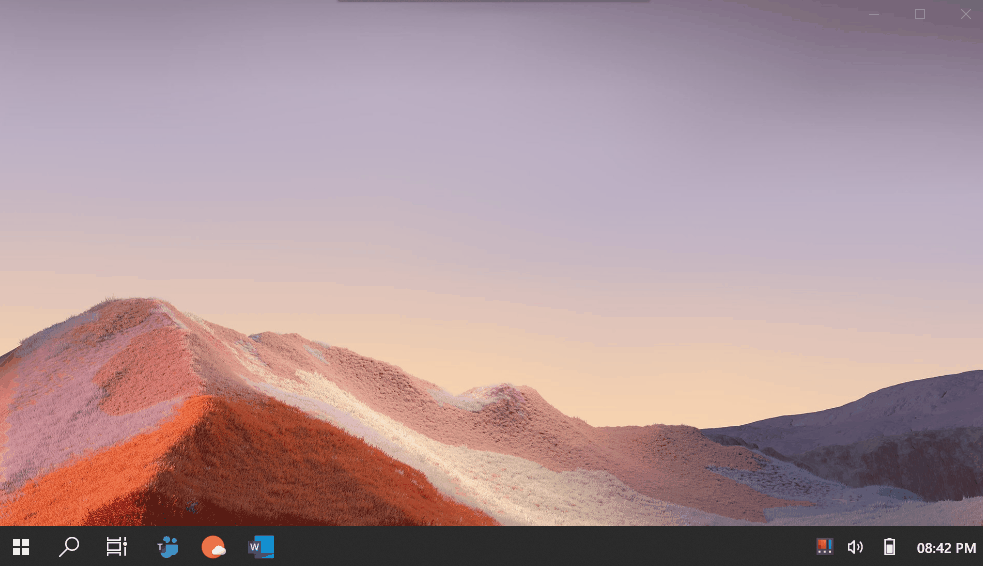Open taskbar search magnifier
983x566 pixels.
coord(68,547)
